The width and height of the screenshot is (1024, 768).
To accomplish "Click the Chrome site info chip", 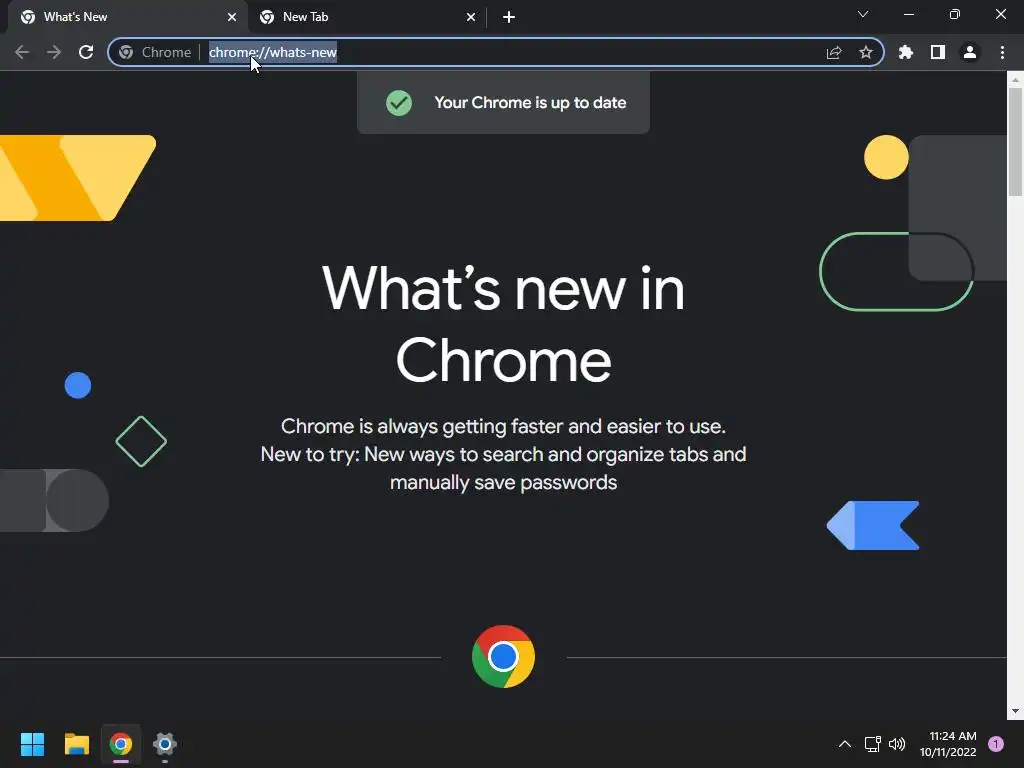I will pyautogui.click(x=155, y=52).
